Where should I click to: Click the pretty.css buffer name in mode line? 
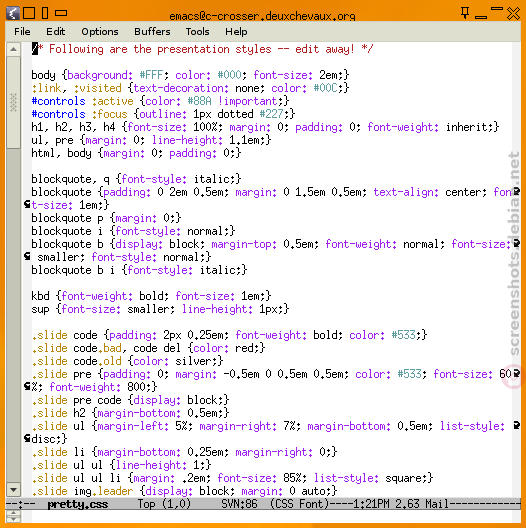[x=77, y=504]
